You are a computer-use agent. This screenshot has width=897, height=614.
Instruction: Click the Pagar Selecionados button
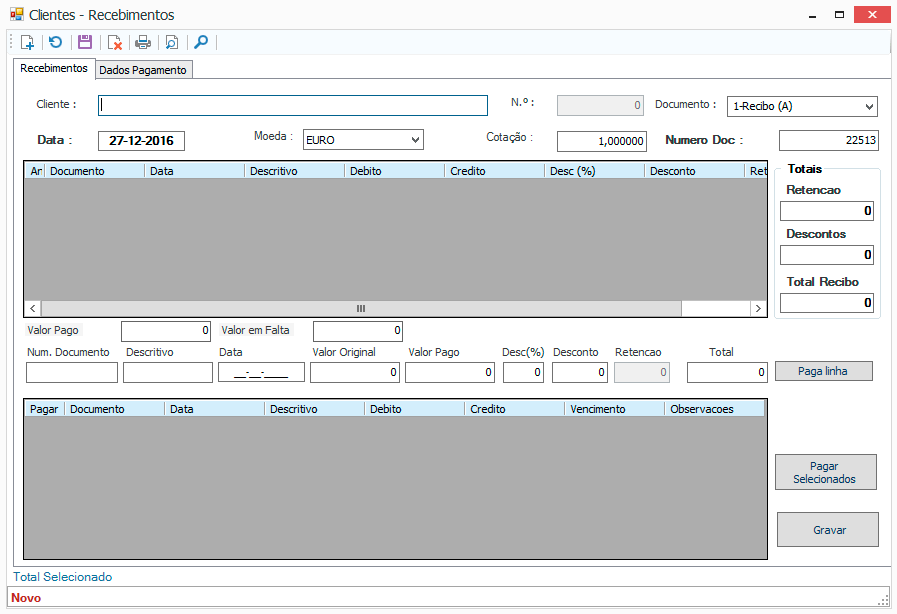click(825, 472)
